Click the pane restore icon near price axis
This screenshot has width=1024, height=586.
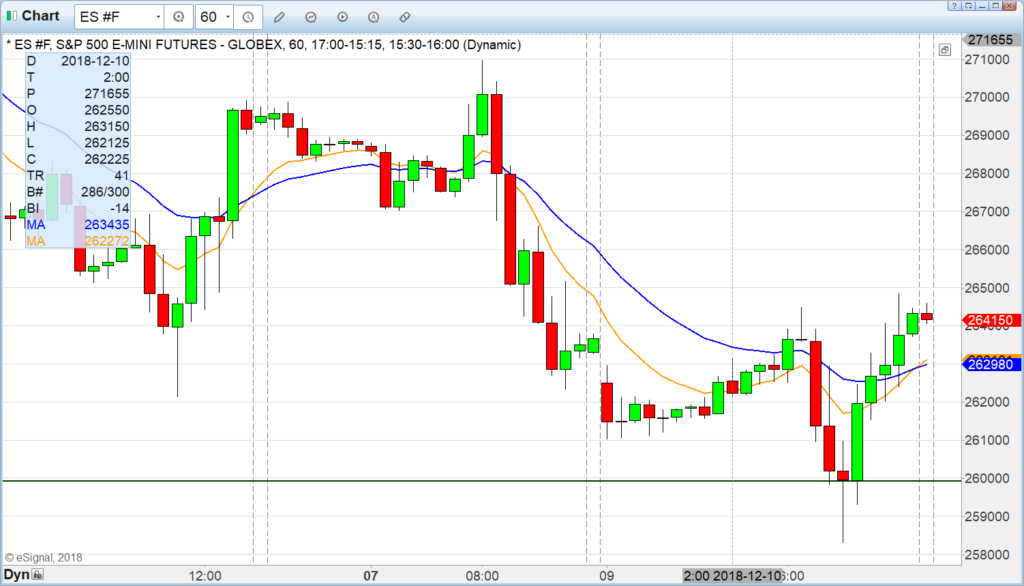point(944,50)
